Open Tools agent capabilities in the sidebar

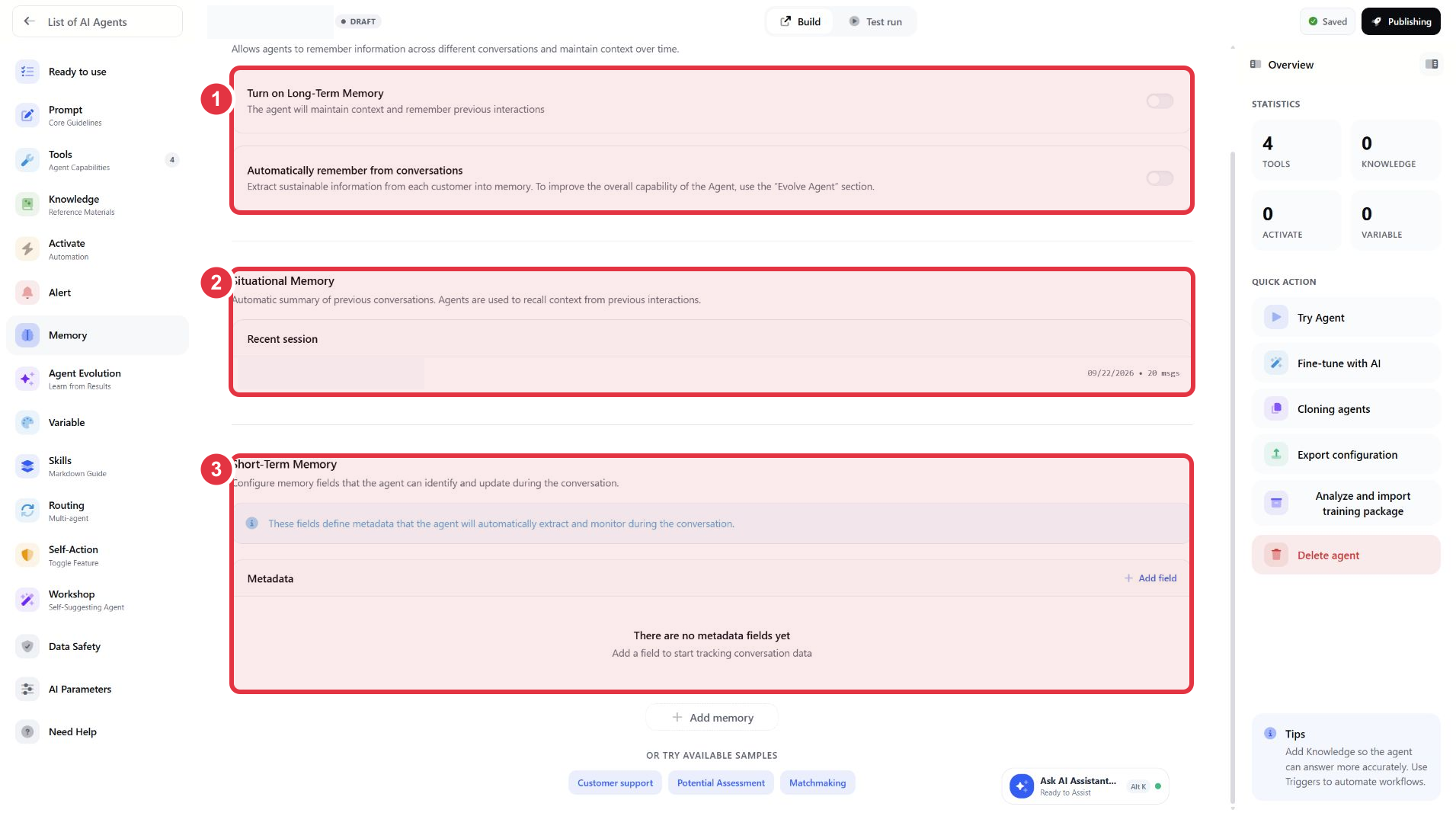pyautogui.click(x=98, y=160)
